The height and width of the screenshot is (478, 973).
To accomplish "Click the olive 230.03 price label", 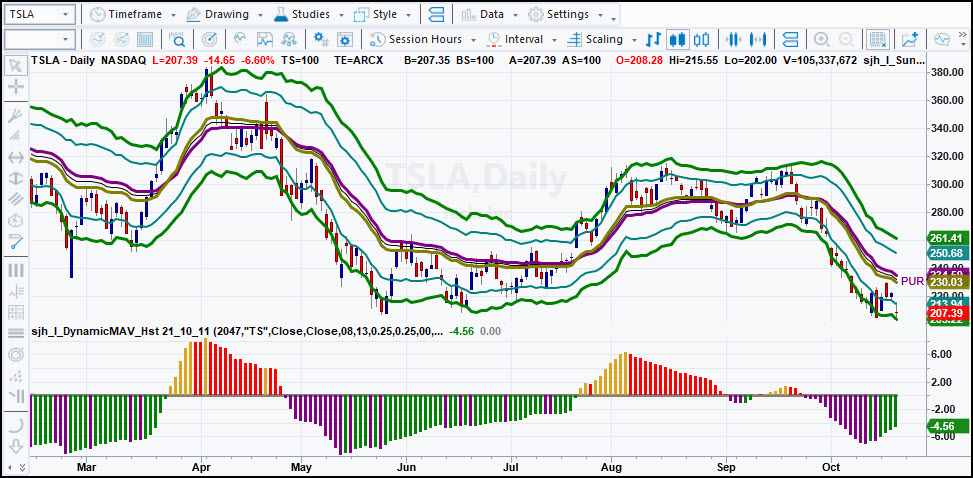I will (x=947, y=282).
